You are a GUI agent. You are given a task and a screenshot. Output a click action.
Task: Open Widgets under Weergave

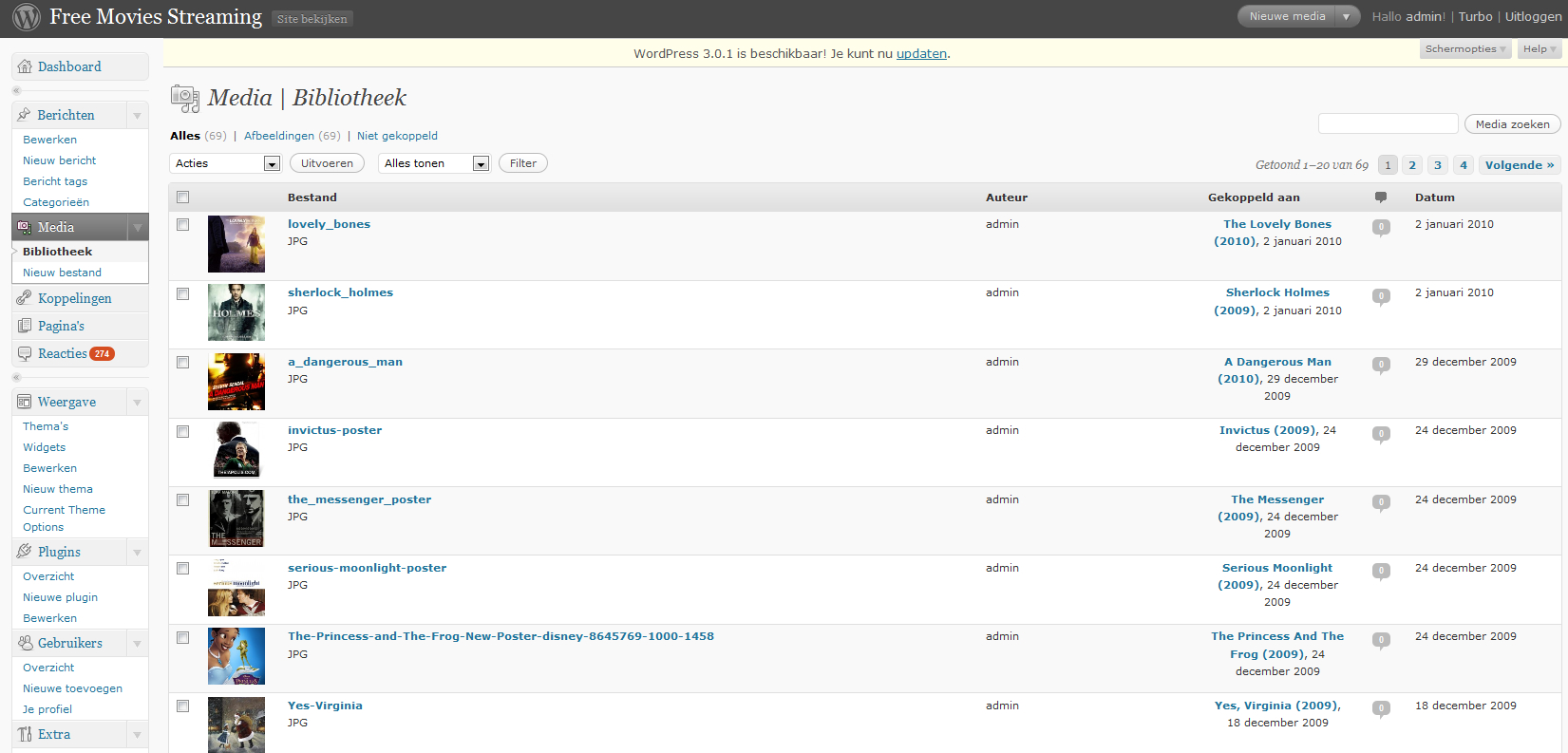45,447
